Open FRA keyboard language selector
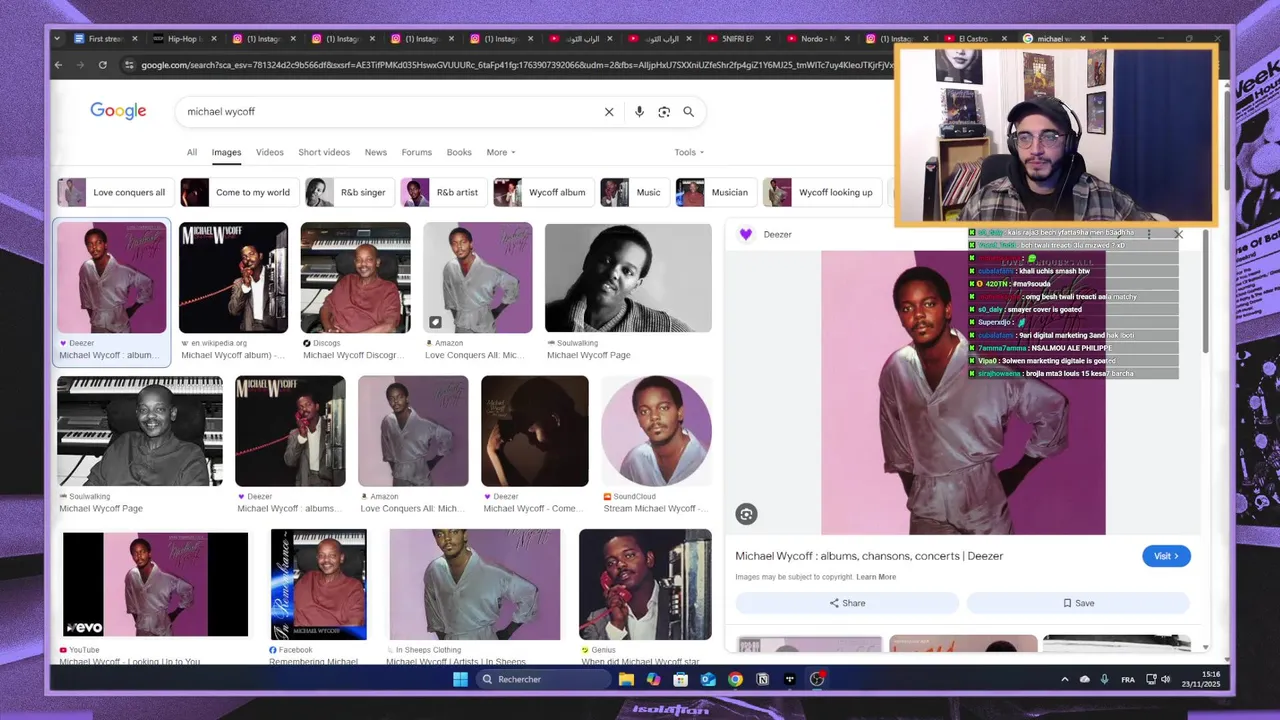Image resolution: width=1280 pixels, height=720 pixels. click(1128, 679)
